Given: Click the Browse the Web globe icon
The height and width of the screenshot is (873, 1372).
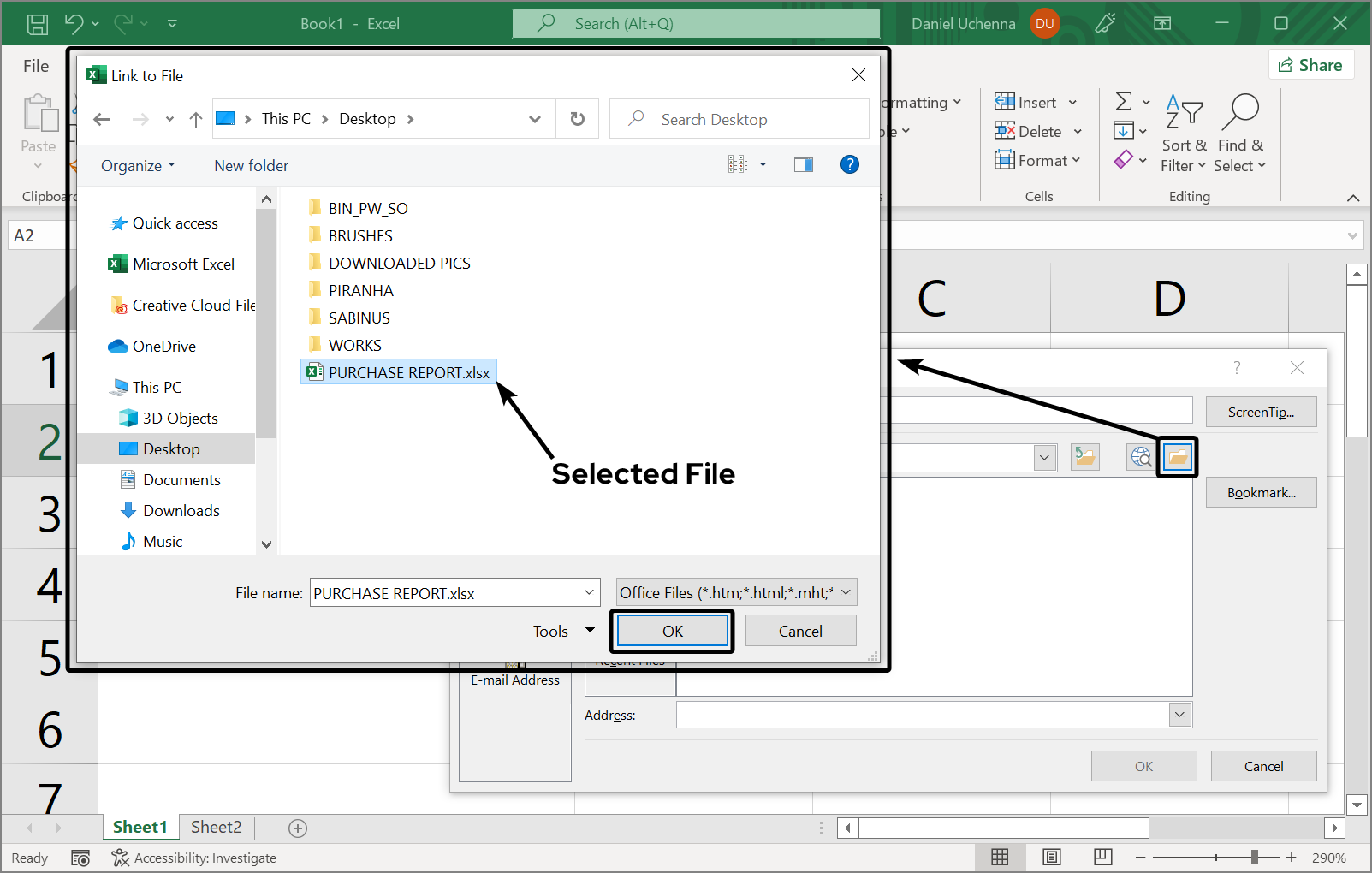Looking at the screenshot, I should [1140, 457].
